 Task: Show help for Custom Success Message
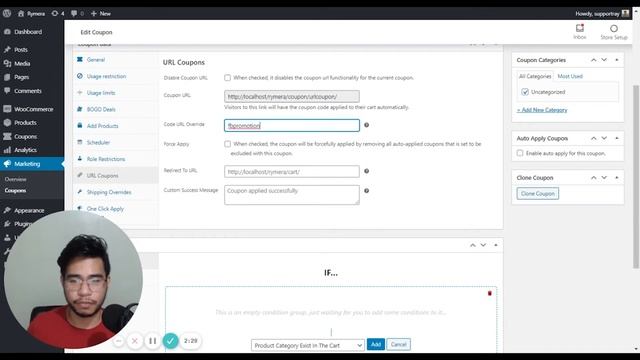pos(367,191)
